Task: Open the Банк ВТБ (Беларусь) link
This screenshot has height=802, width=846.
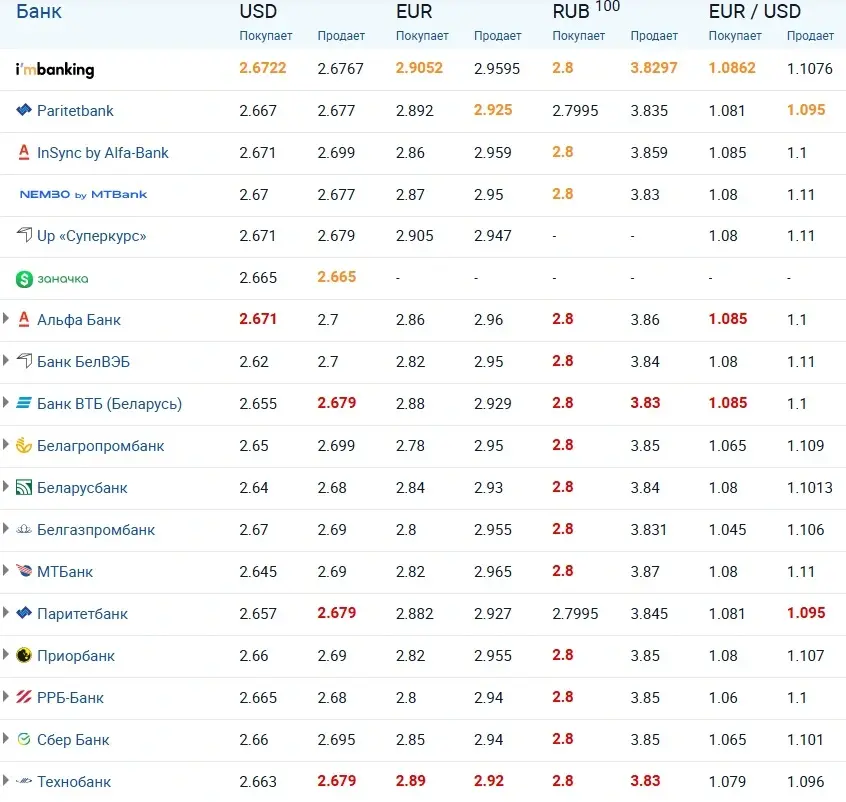Action: coord(110,404)
